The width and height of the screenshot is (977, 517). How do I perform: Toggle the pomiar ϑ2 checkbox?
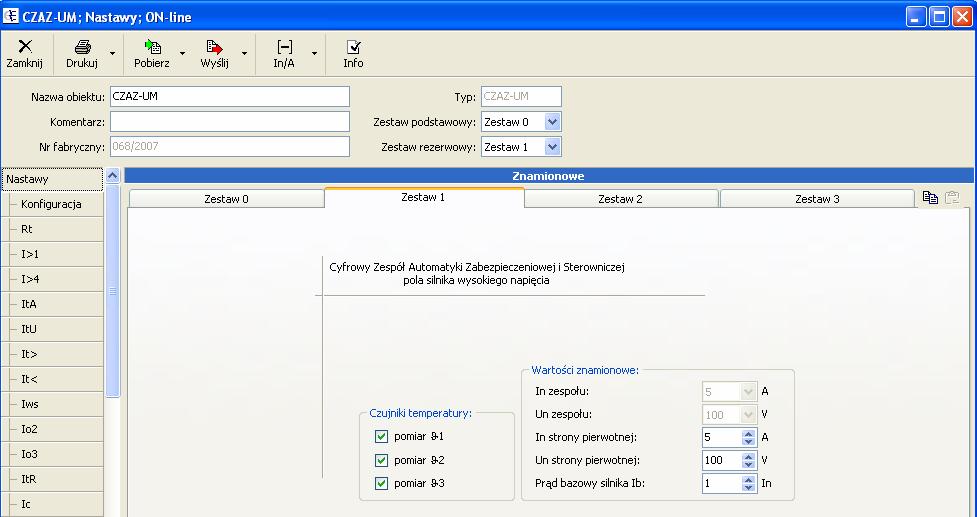(x=381, y=460)
